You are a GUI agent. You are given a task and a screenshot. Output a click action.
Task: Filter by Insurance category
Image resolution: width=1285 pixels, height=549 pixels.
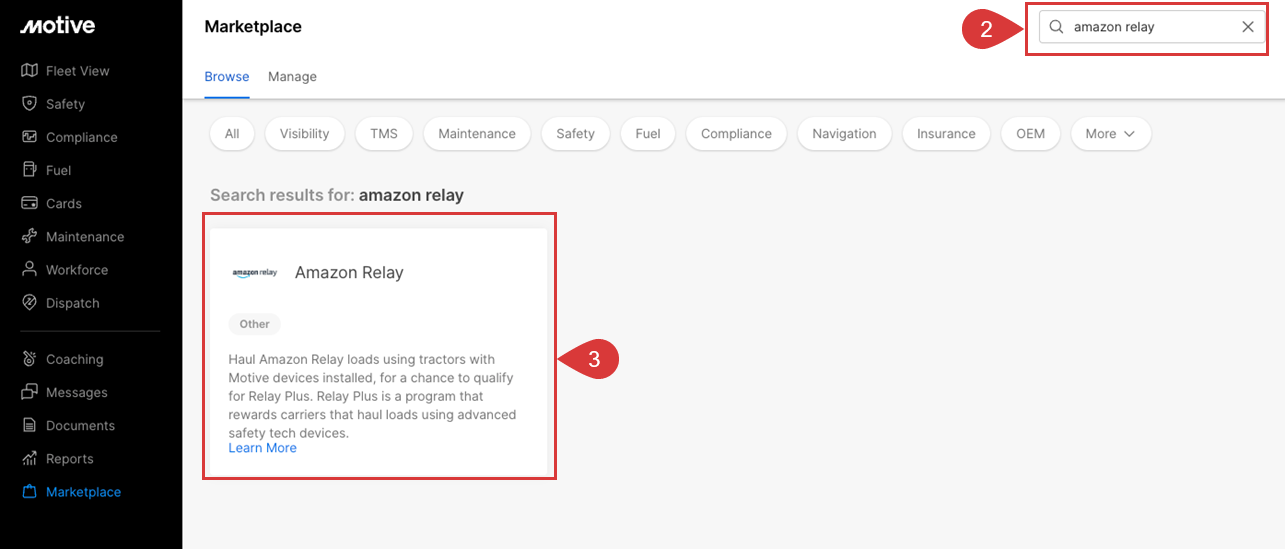point(946,133)
